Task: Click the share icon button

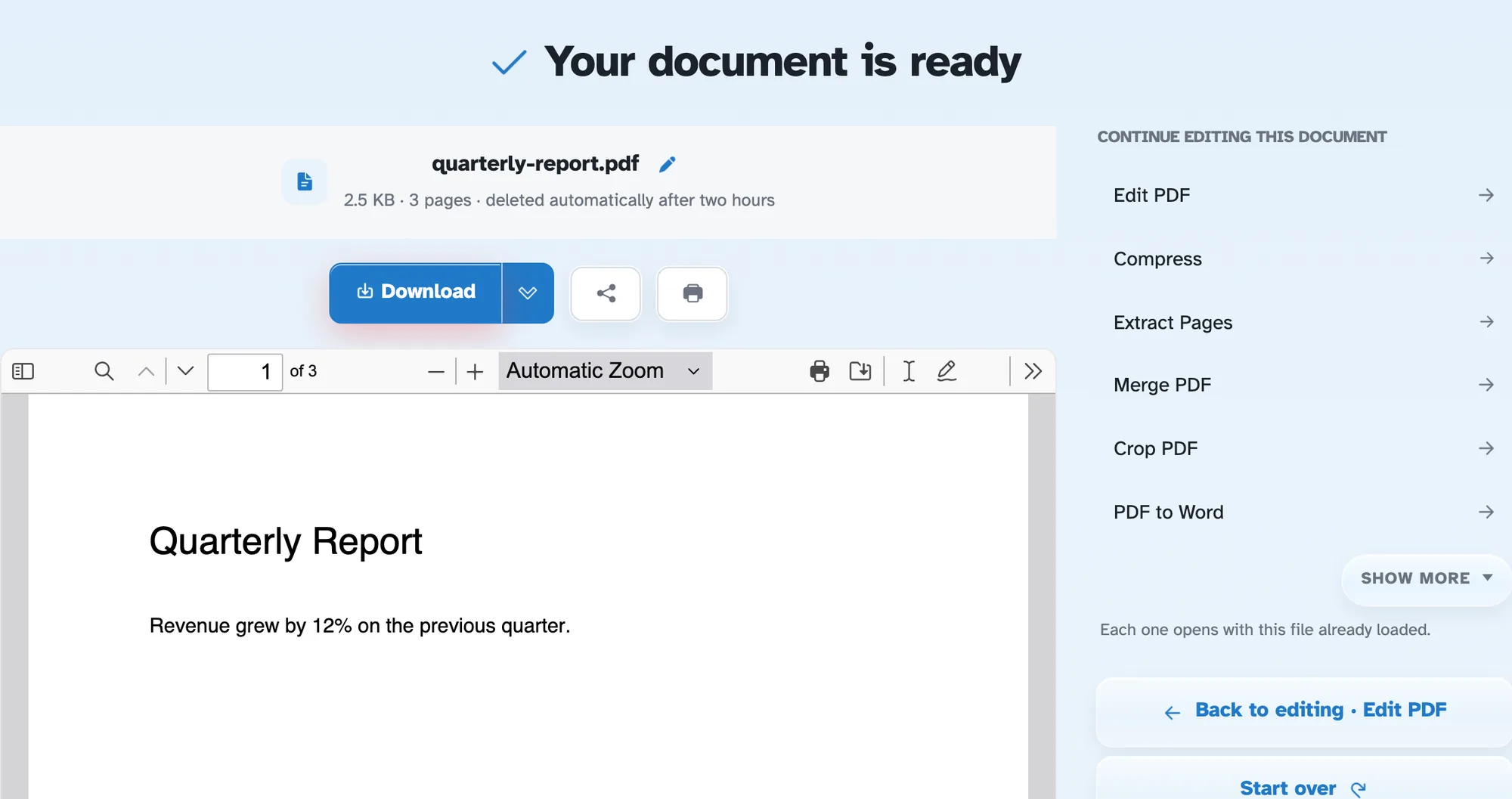Action: tap(606, 293)
